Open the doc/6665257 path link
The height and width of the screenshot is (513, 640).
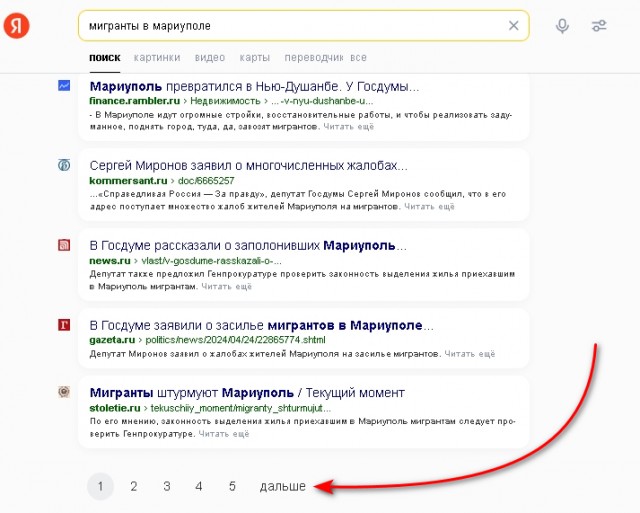click(206, 180)
